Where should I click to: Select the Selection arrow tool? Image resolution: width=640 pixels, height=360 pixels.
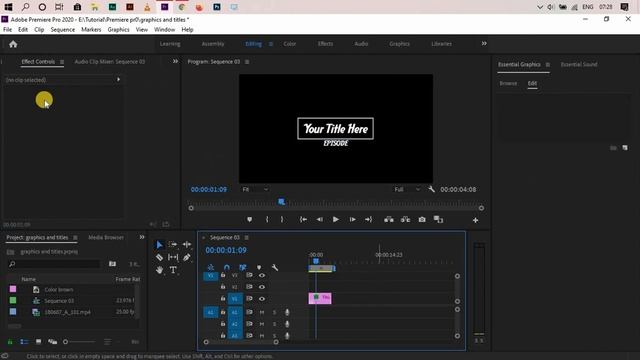(160, 244)
